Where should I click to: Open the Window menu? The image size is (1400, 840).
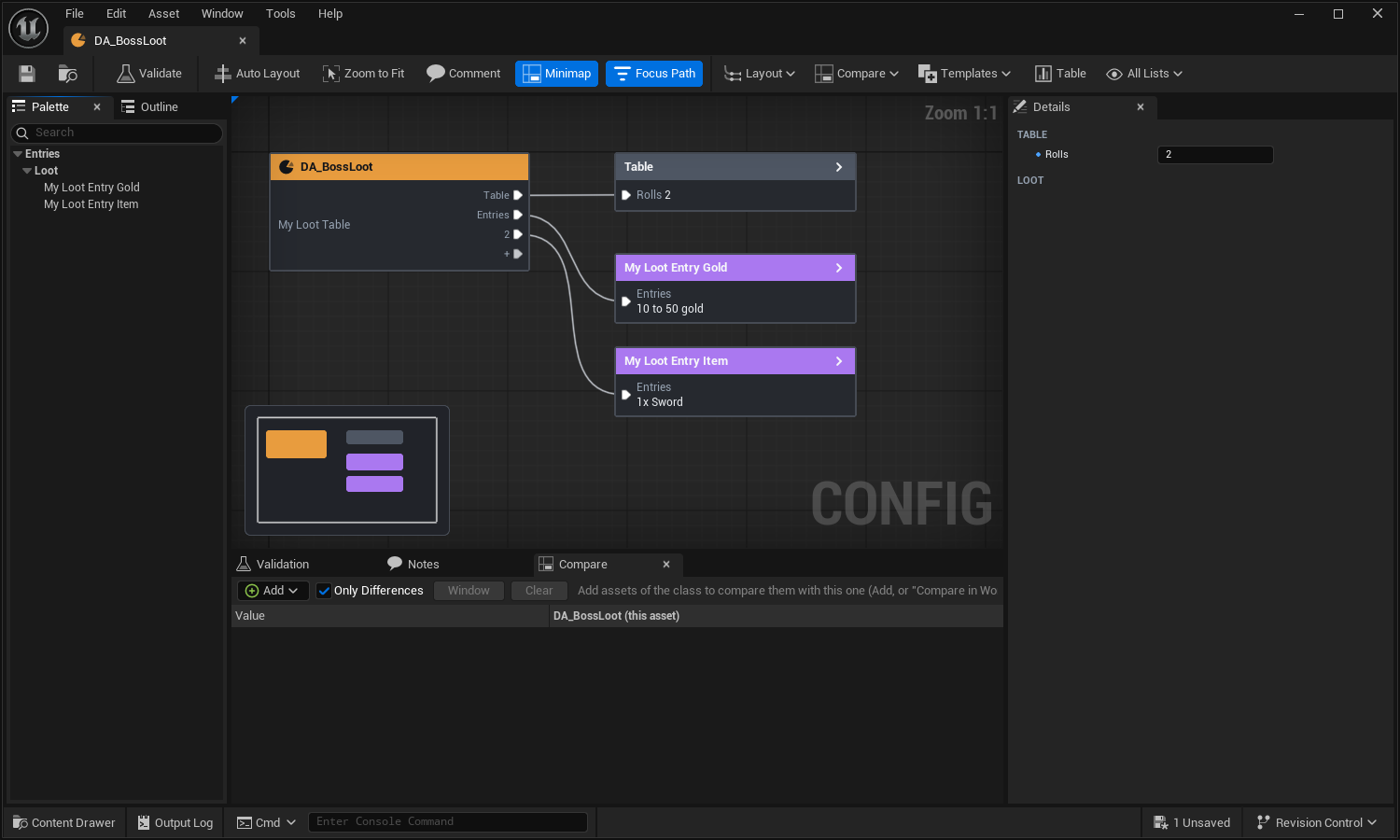pyautogui.click(x=222, y=14)
